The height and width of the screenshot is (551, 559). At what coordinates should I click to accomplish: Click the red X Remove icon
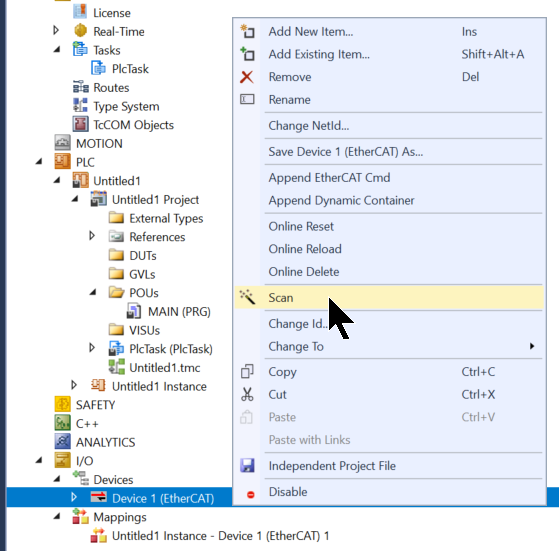coord(247,77)
